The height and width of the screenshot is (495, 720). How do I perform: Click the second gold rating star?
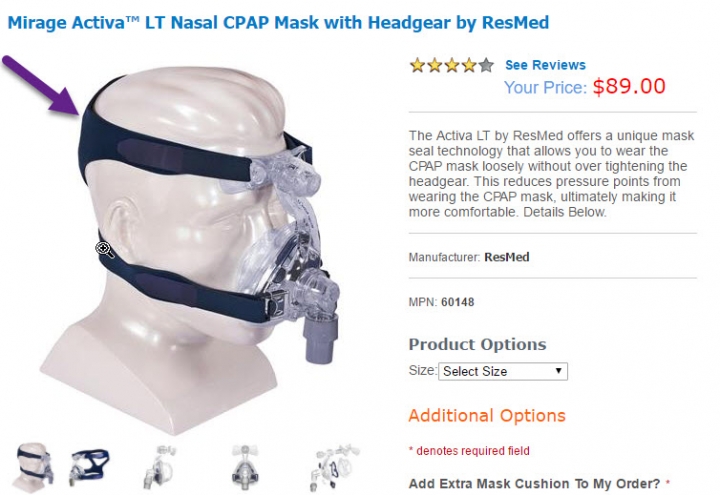click(435, 65)
